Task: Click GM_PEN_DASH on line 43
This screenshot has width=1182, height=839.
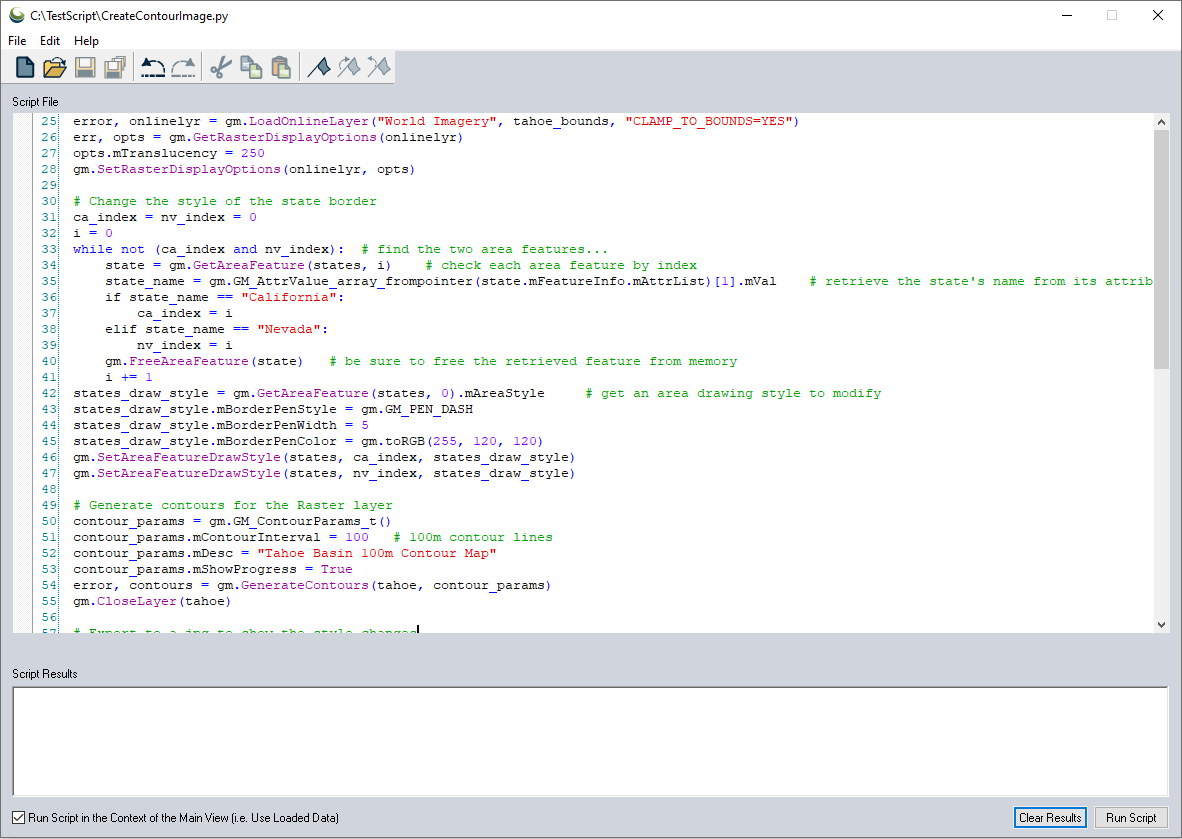Action: pos(429,409)
